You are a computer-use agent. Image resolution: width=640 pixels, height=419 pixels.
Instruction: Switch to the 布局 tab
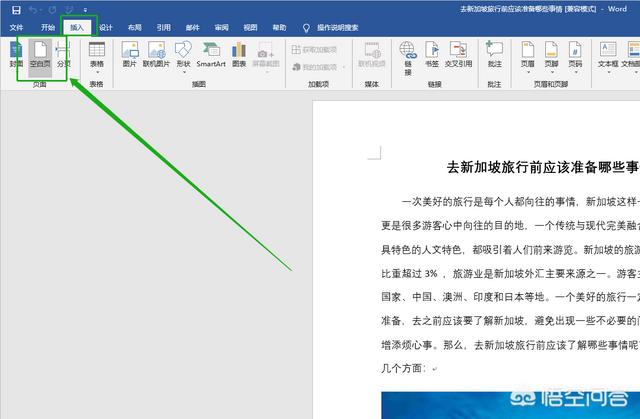[134, 27]
